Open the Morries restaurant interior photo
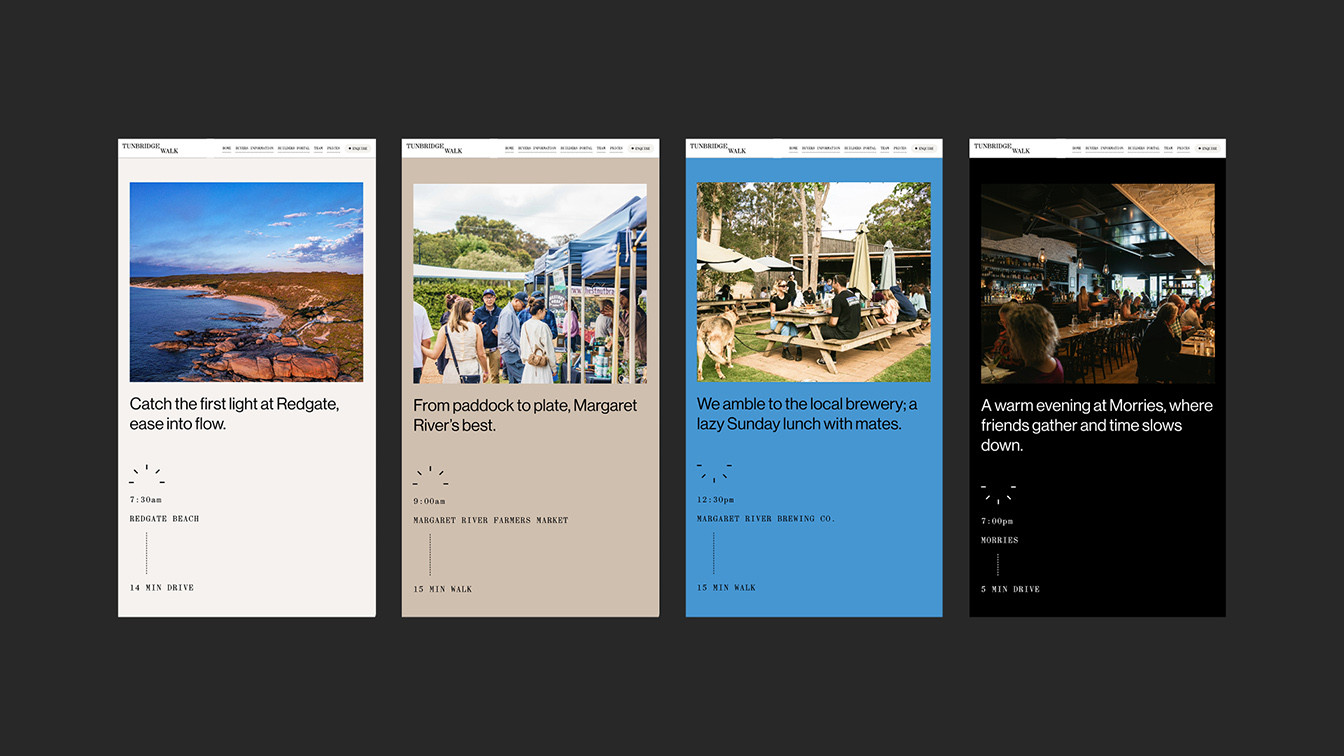This screenshot has height=756, width=1344. coord(1098,283)
